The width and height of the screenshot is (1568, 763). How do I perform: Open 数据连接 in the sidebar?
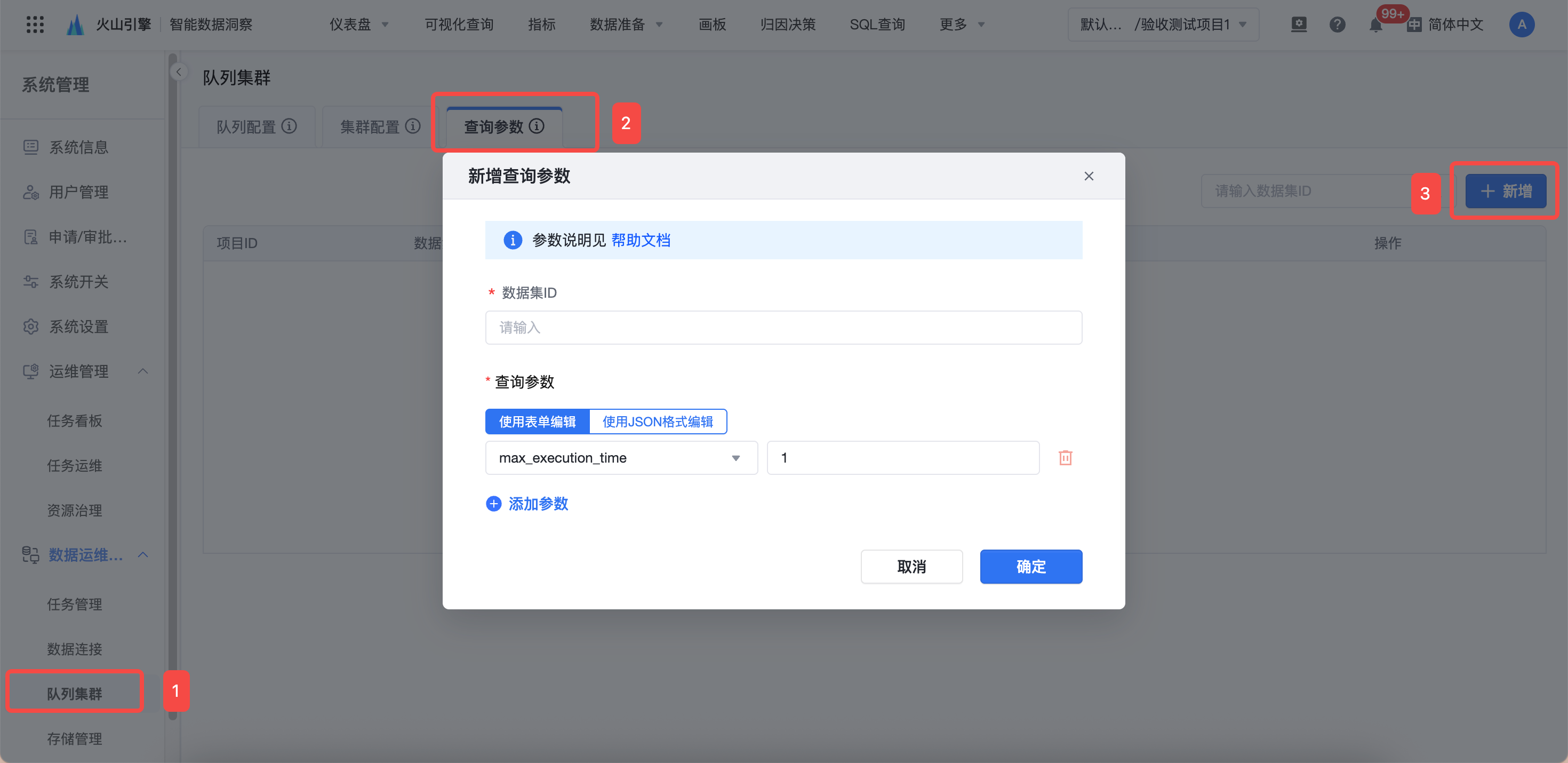[74, 649]
